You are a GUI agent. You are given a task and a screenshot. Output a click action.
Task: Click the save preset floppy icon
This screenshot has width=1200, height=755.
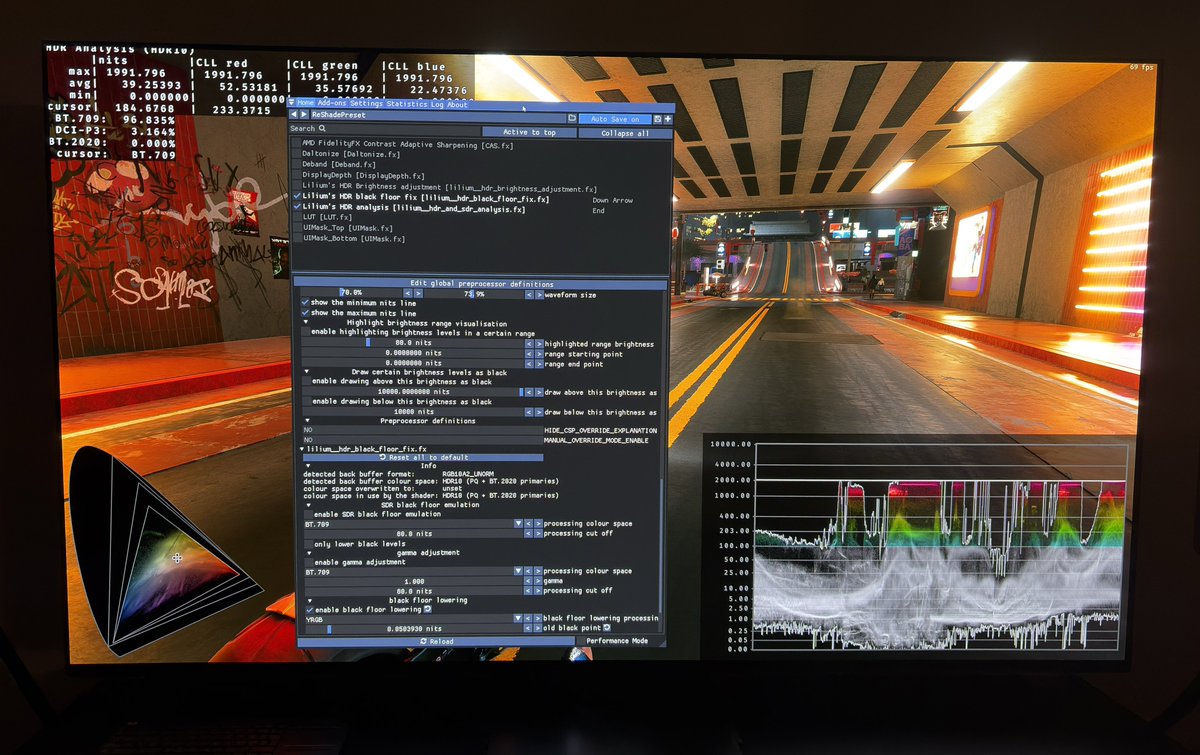657,119
